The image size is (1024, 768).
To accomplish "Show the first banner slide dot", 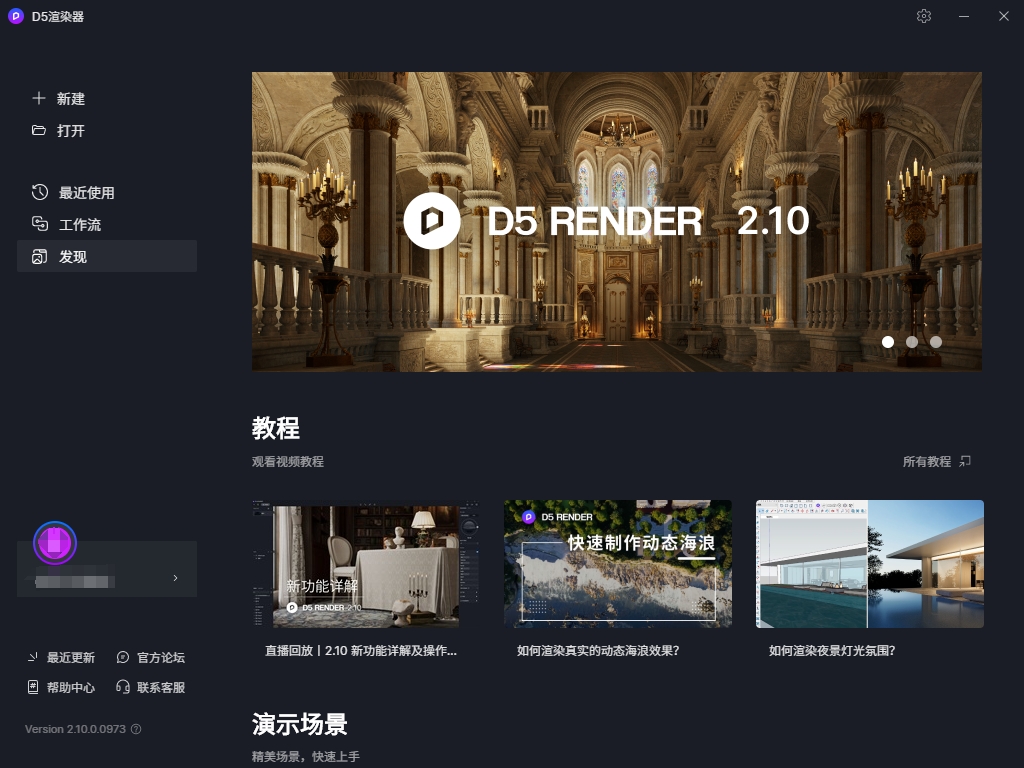I will pos(888,342).
